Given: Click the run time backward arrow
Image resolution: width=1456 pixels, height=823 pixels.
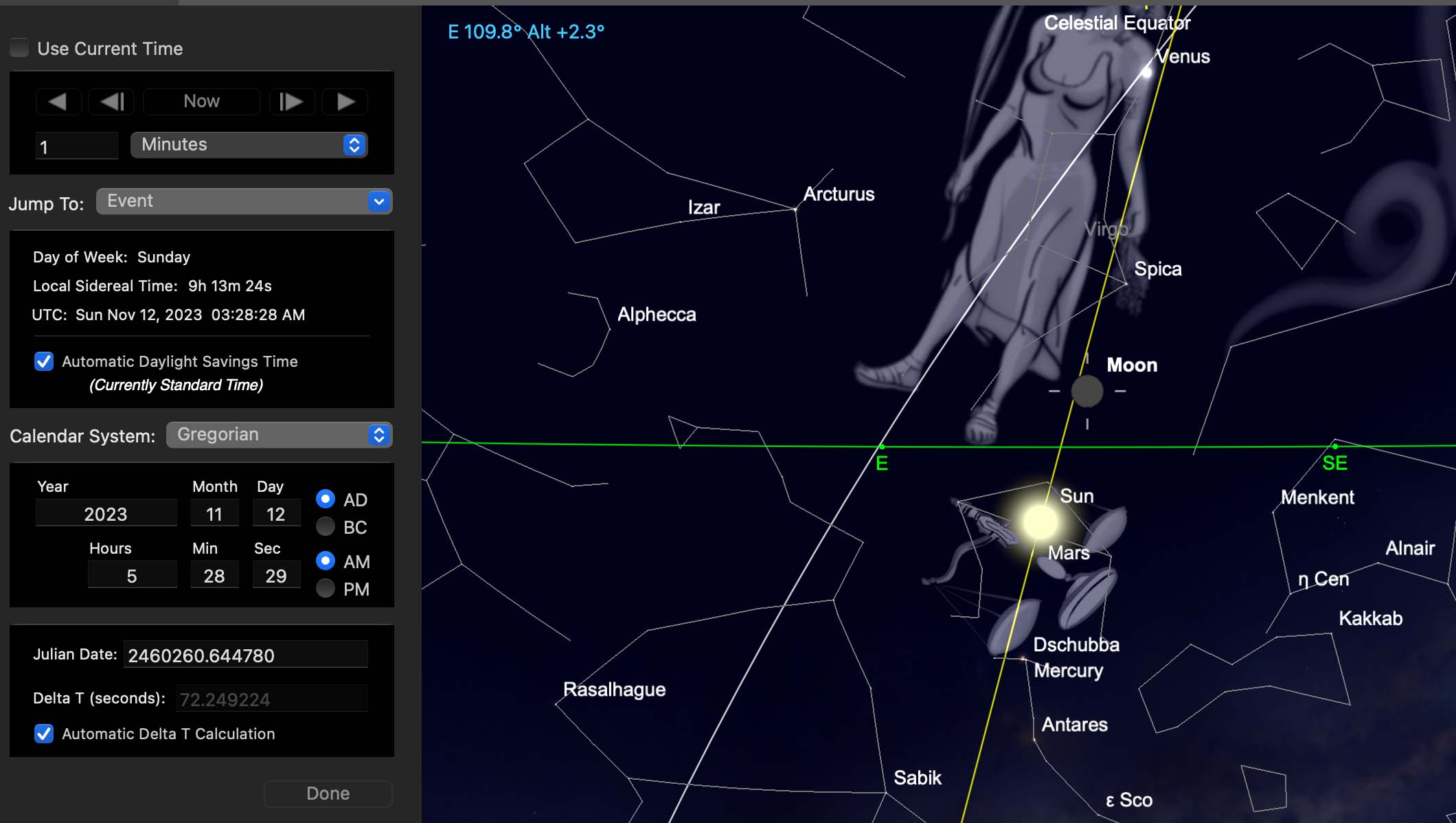Looking at the screenshot, I should coord(58,102).
